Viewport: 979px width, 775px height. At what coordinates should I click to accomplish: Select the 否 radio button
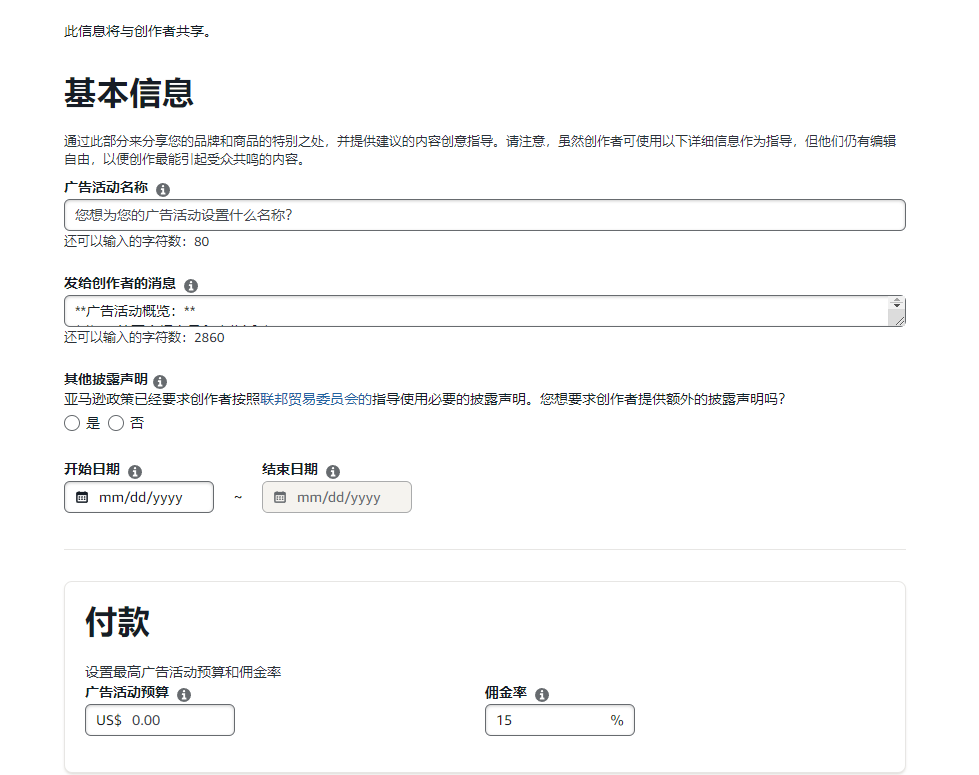point(115,423)
